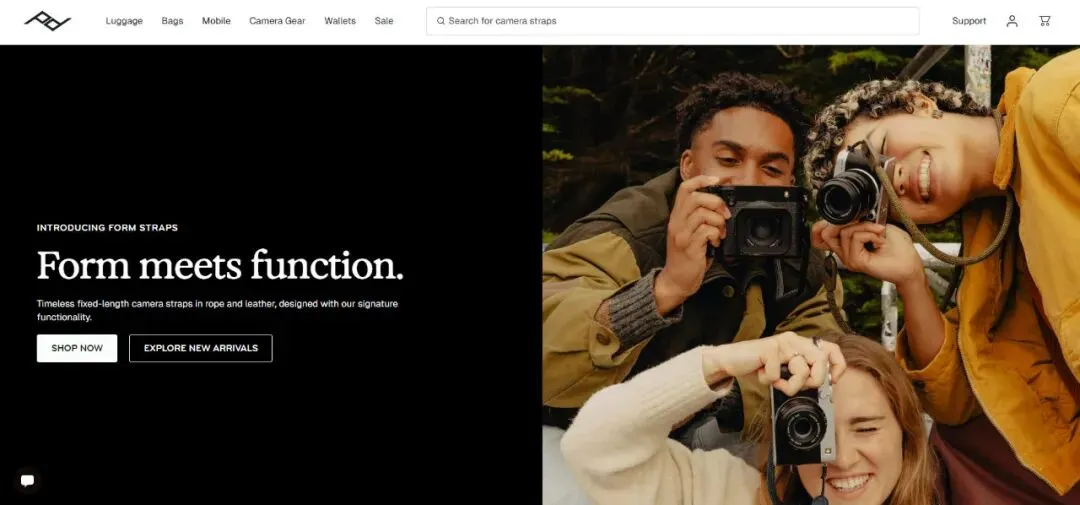Viewport: 1080px width, 505px height.
Task: Go to the Sale section
Action: click(x=384, y=21)
